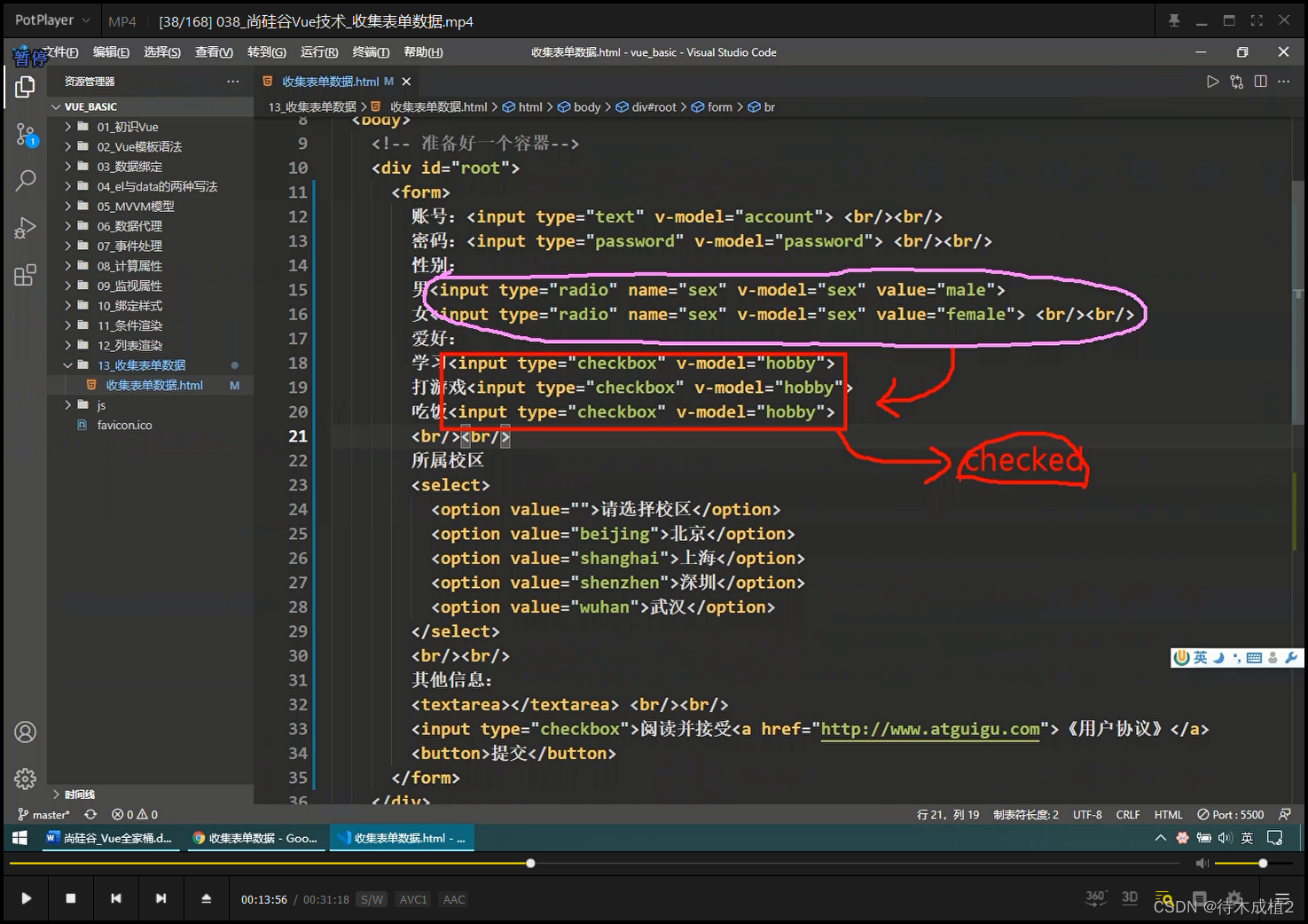Switch to the Word document taskbar item
This screenshot has width=1308, height=924.
point(109,838)
